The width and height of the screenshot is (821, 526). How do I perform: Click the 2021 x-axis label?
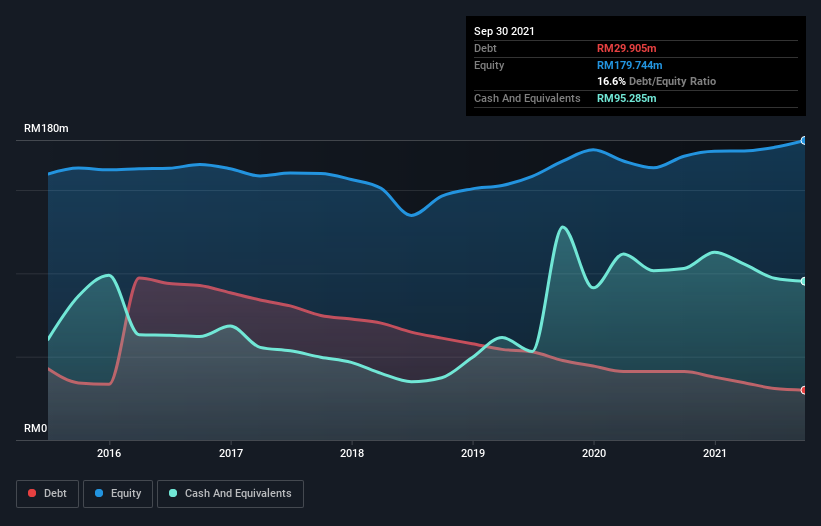pyautogui.click(x=715, y=453)
